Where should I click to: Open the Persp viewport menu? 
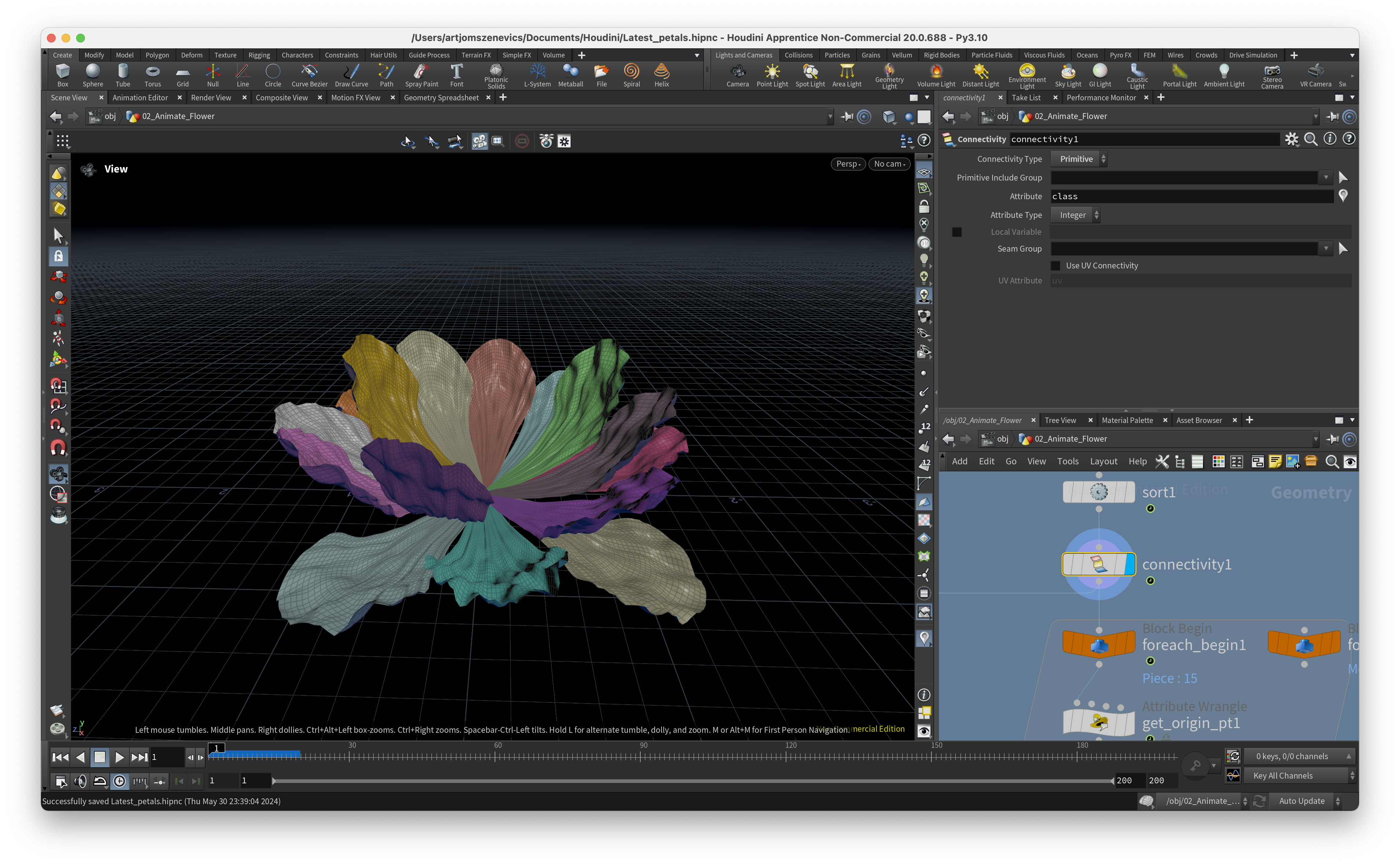tap(848, 164)
